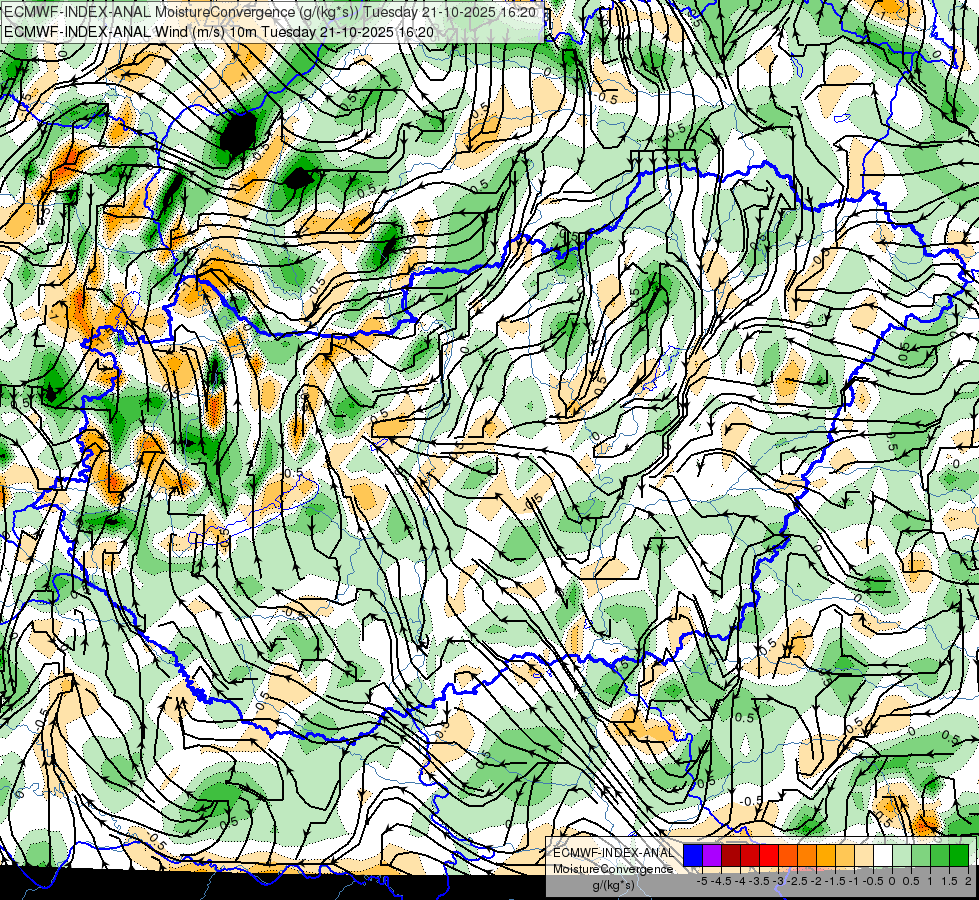Click the Wind (m/s) 10m title line
The width and height of the screenshot is (979, 900).
[x=219, y=31]
